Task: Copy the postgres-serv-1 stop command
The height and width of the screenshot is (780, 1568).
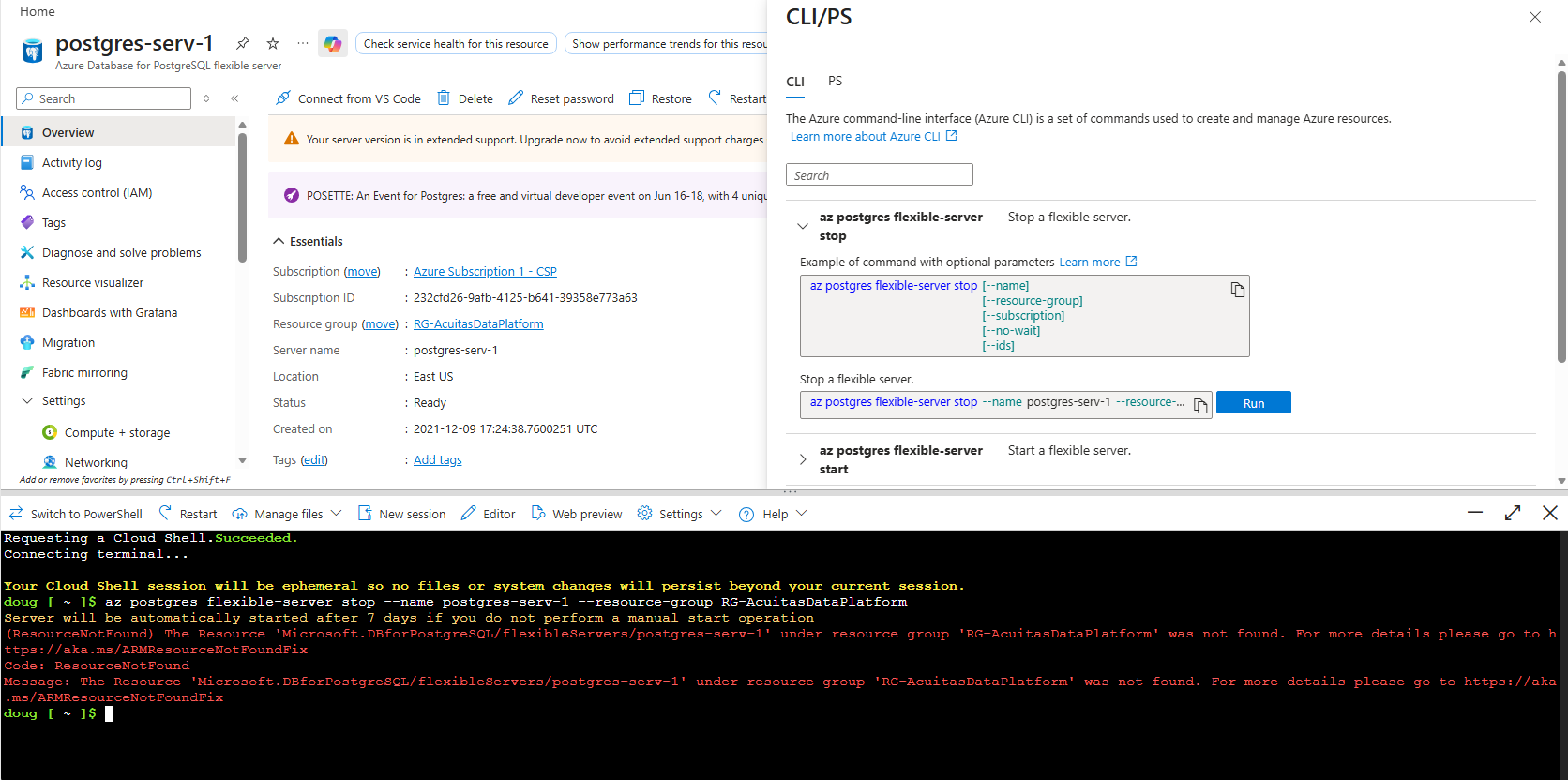Action: point(1200,405)
